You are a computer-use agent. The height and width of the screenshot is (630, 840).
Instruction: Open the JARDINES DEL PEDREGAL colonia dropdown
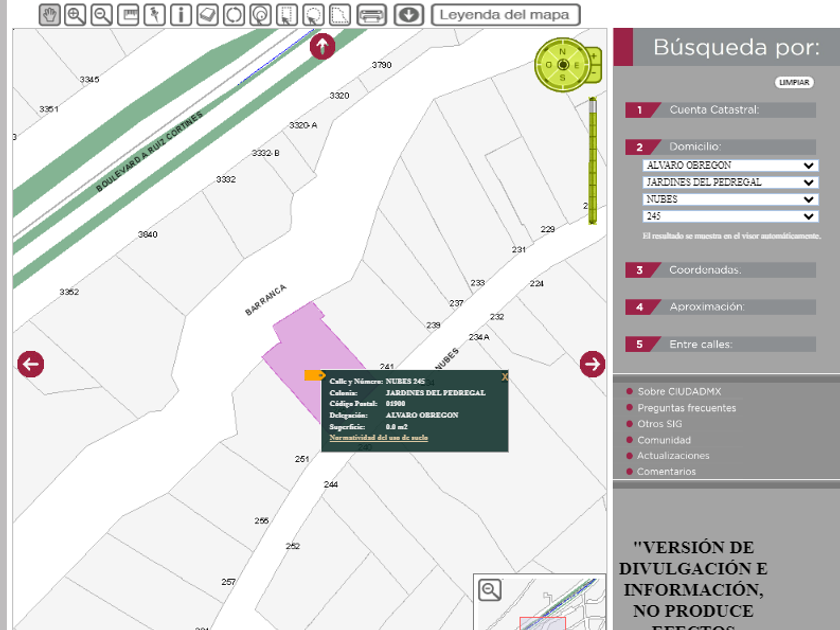(730, 183)
